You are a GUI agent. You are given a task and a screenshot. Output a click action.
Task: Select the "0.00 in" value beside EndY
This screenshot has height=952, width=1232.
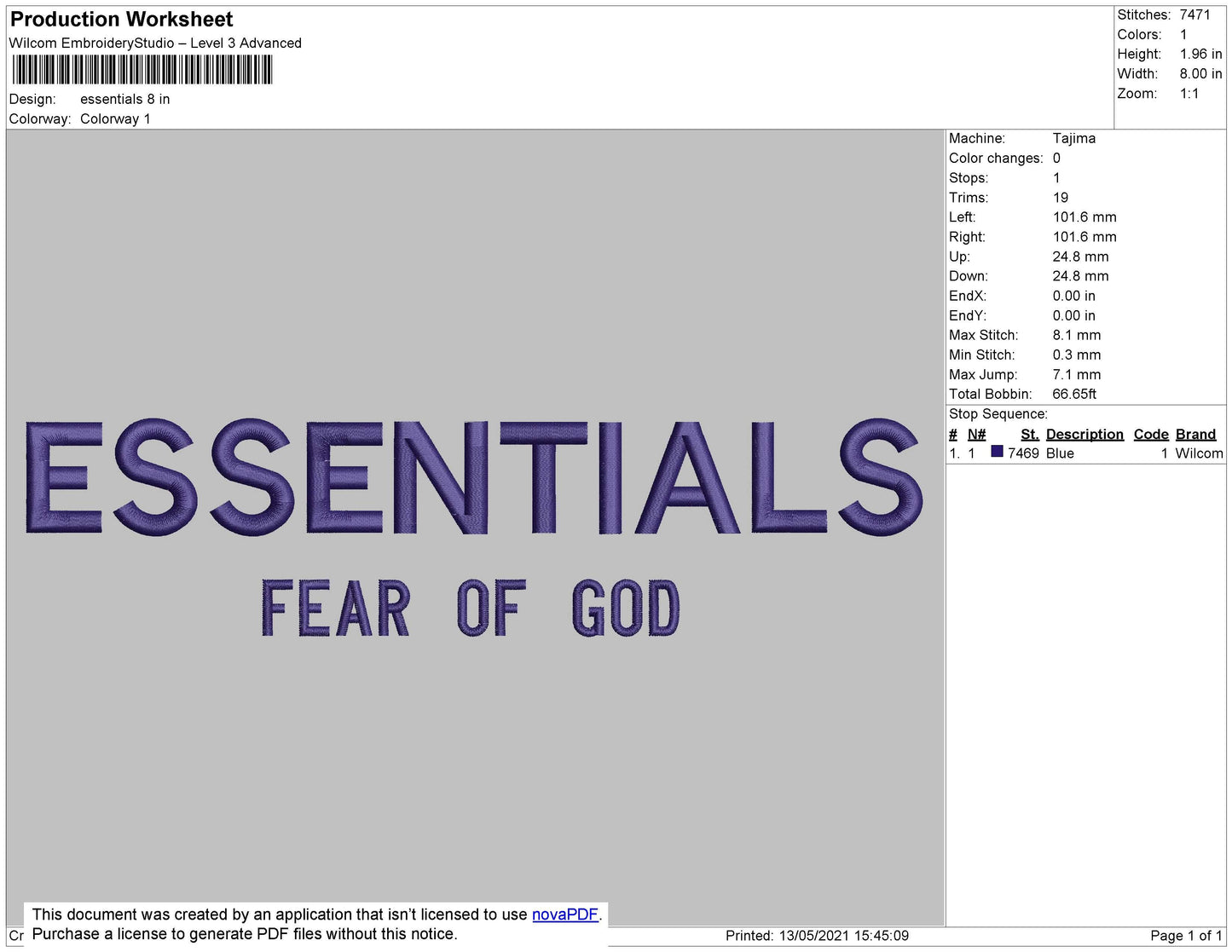[1074, 314]
